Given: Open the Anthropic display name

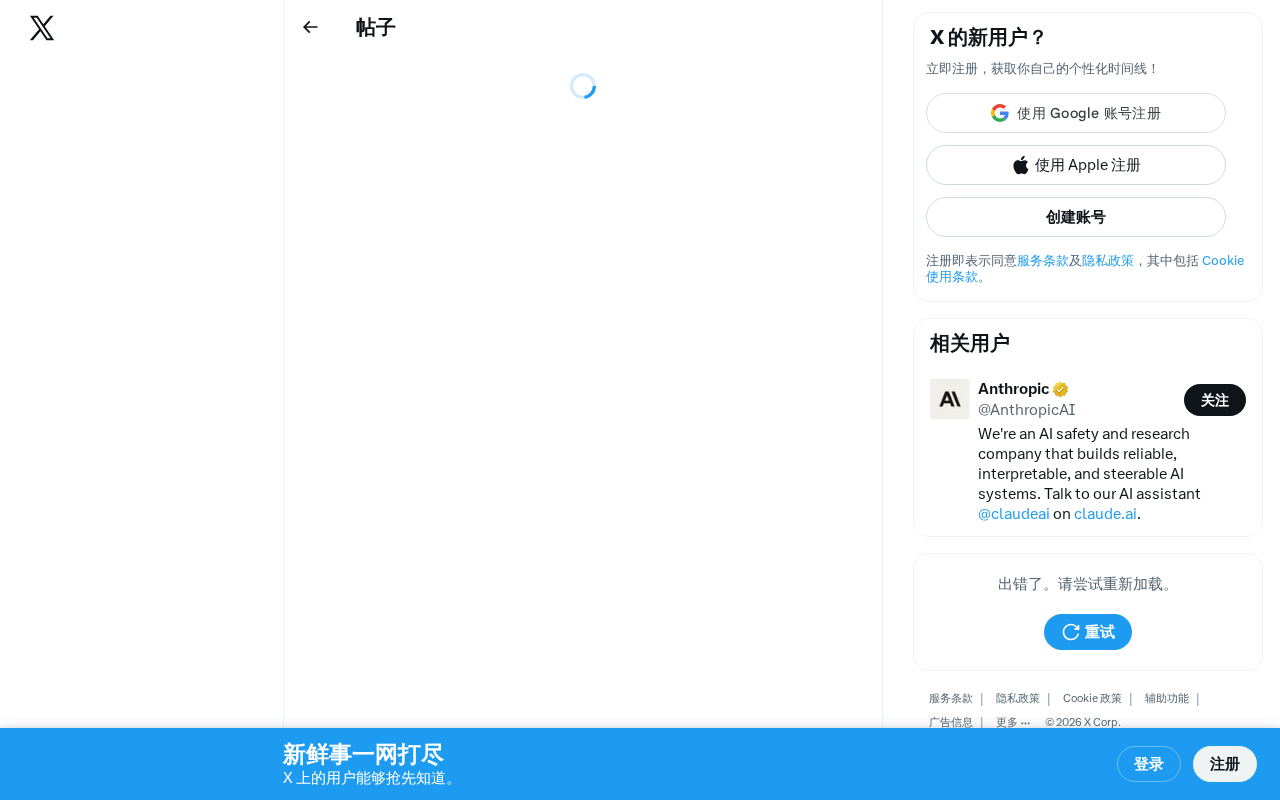Looking at the screenshot, I should (1013, 388).
